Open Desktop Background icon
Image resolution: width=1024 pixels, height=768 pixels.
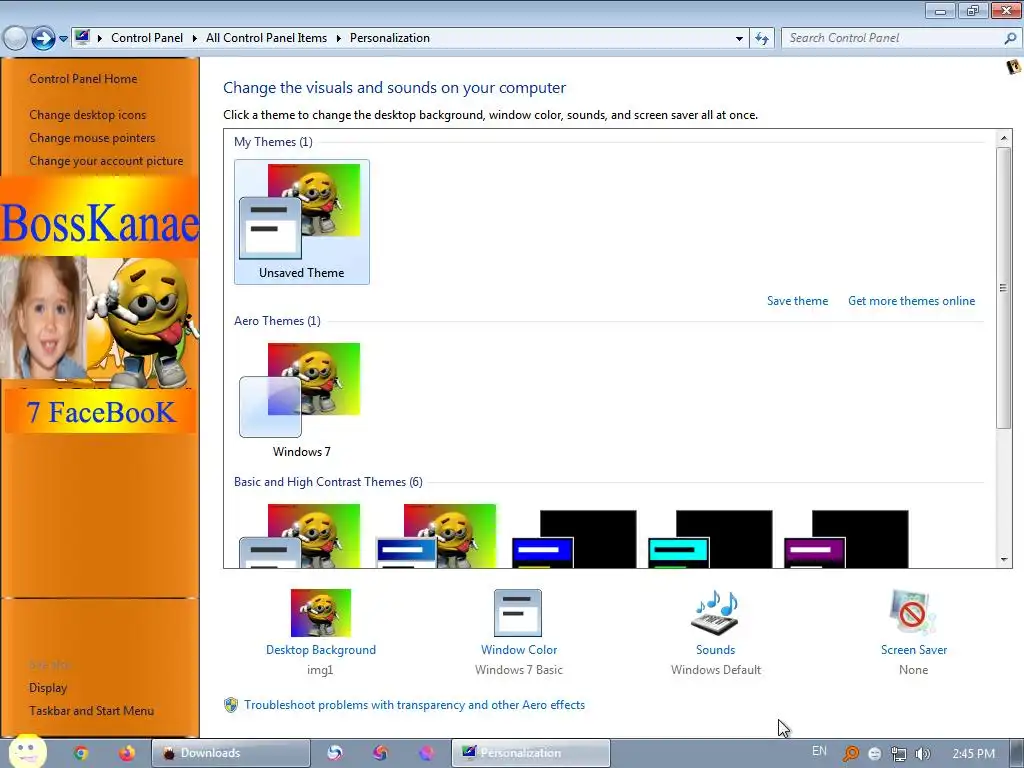(x=321, y=613)
